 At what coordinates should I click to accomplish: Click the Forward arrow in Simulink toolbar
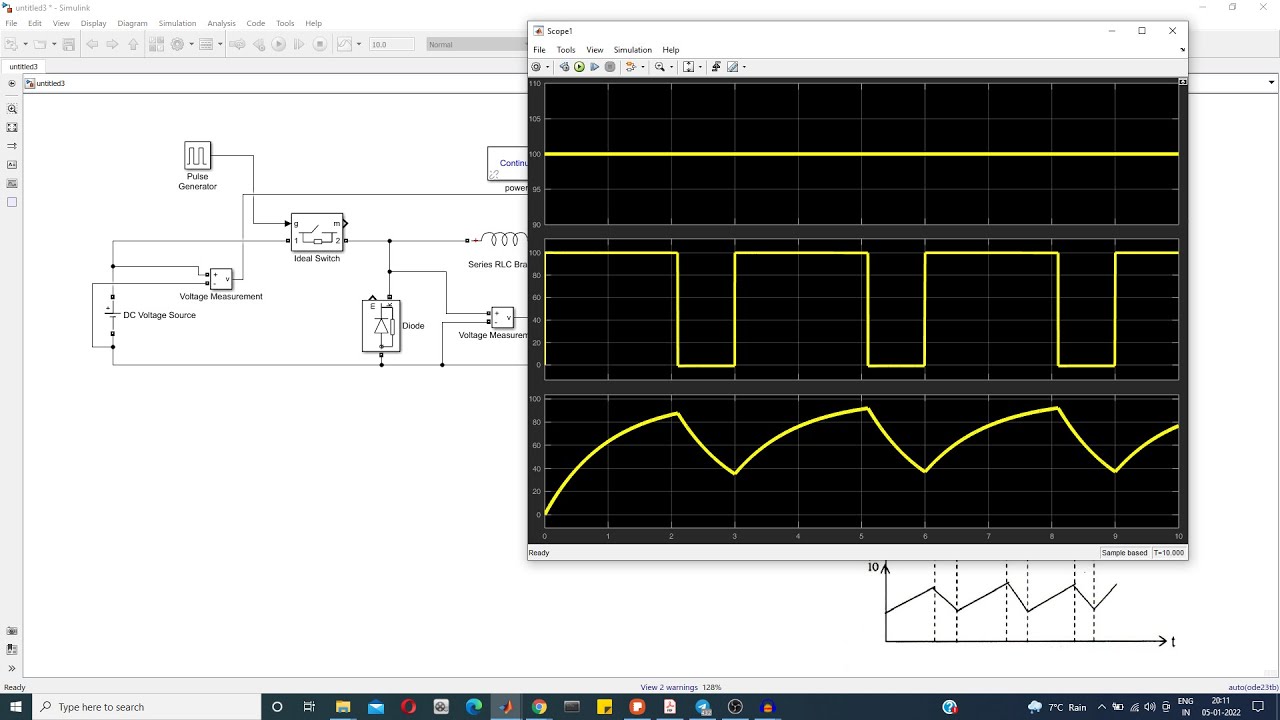112,44
